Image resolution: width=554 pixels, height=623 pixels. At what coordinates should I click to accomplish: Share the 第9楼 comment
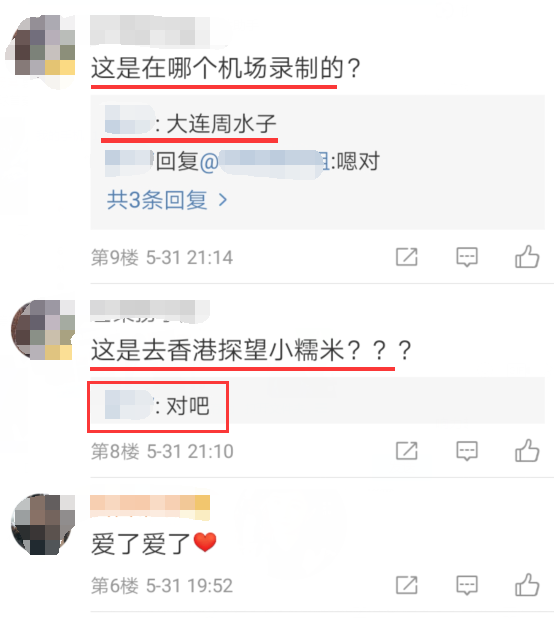tap(407, 257)
